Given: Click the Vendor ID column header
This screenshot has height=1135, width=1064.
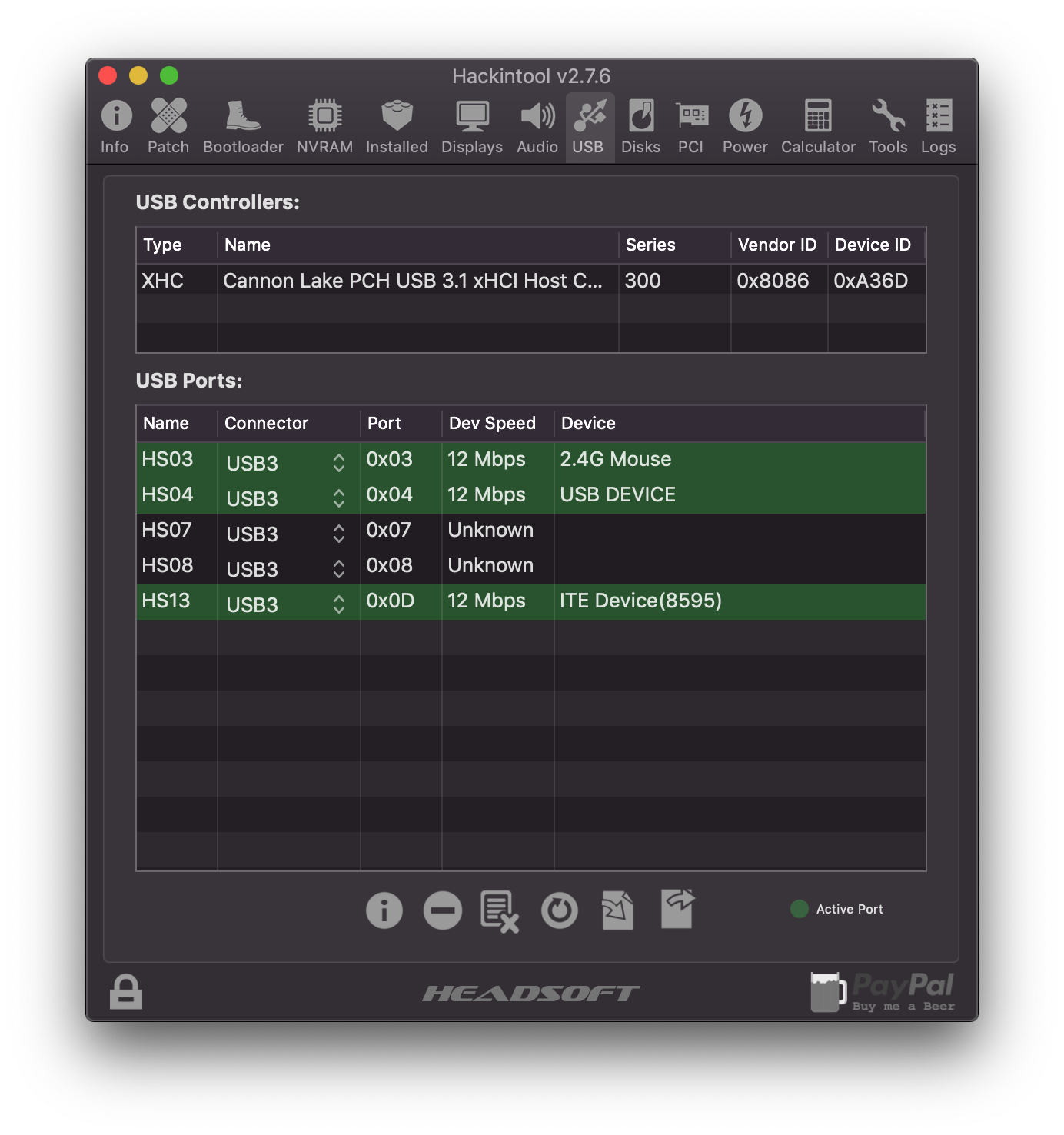Looking at the screenshot, I should [x=779, y=245].
